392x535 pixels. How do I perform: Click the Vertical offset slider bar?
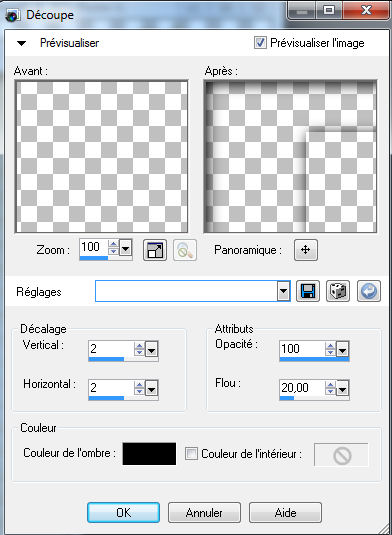pyautogui.click(x=123, y=359)
